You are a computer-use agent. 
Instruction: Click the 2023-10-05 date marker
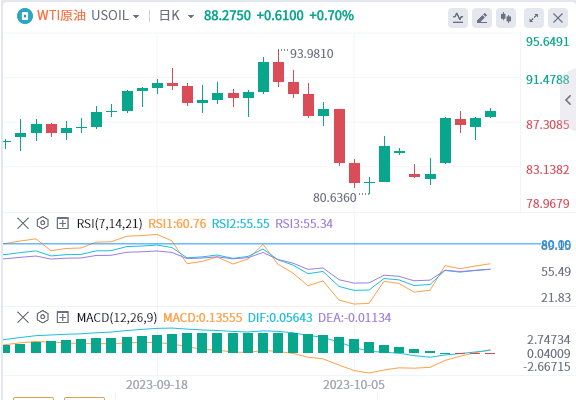point(354,385)
